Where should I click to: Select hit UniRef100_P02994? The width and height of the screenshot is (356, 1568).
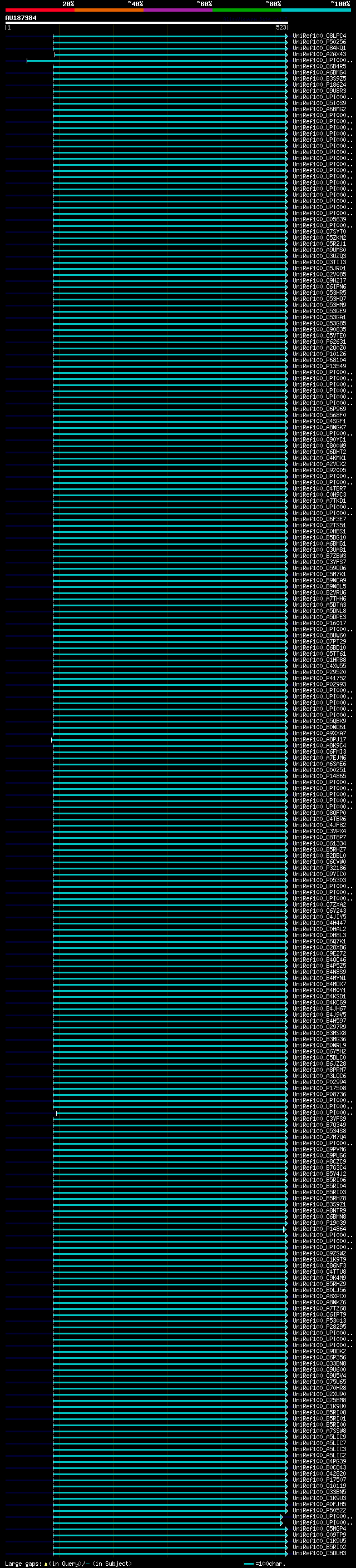(319, 1082)
